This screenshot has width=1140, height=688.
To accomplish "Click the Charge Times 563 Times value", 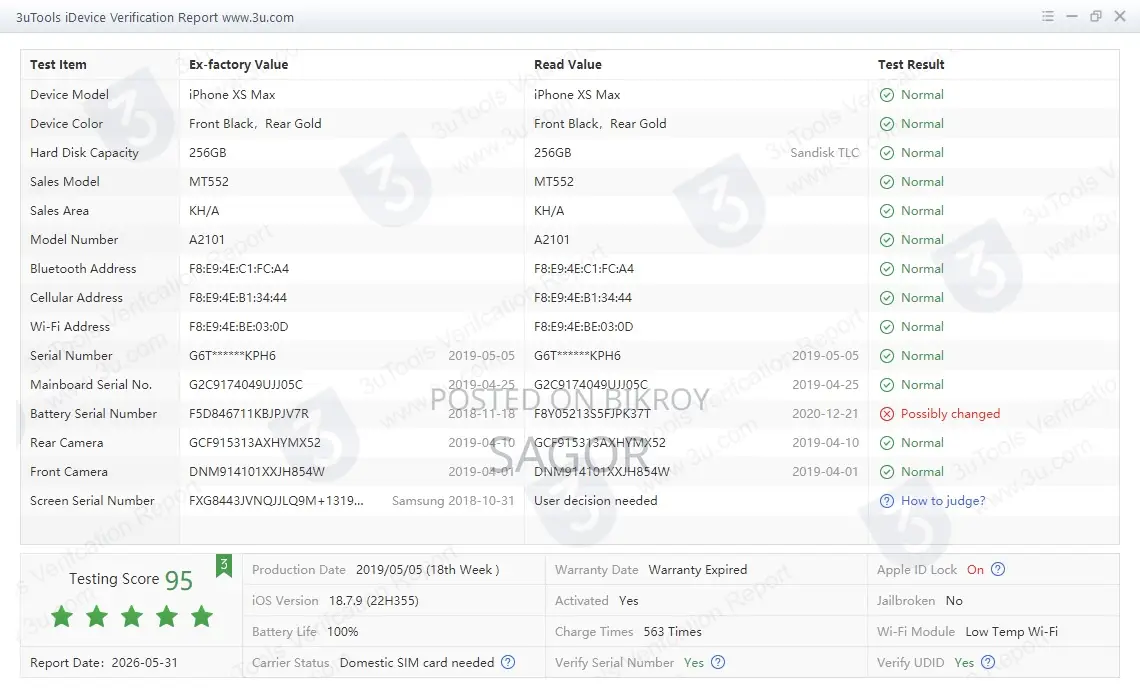I will [x=673, y=631].
